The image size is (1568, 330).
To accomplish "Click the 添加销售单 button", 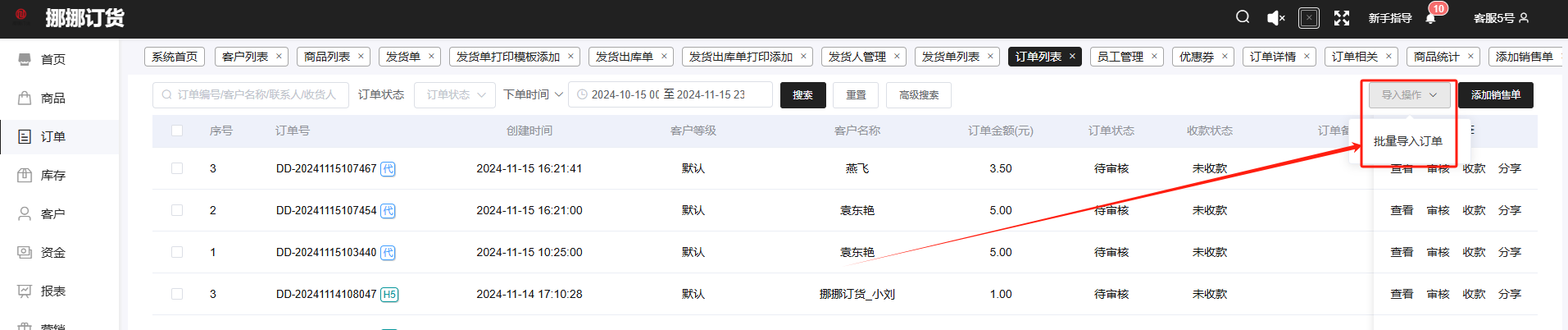I will tap(1495, 95).
